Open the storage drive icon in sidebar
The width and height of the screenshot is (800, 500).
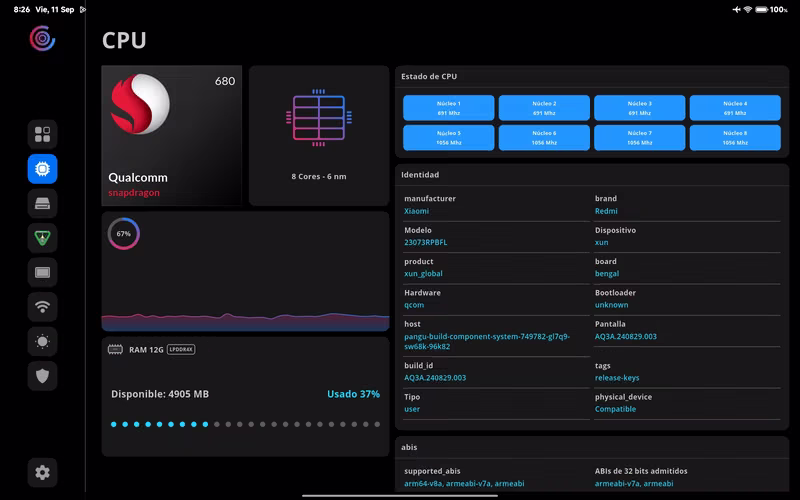[x=42, y=204]
